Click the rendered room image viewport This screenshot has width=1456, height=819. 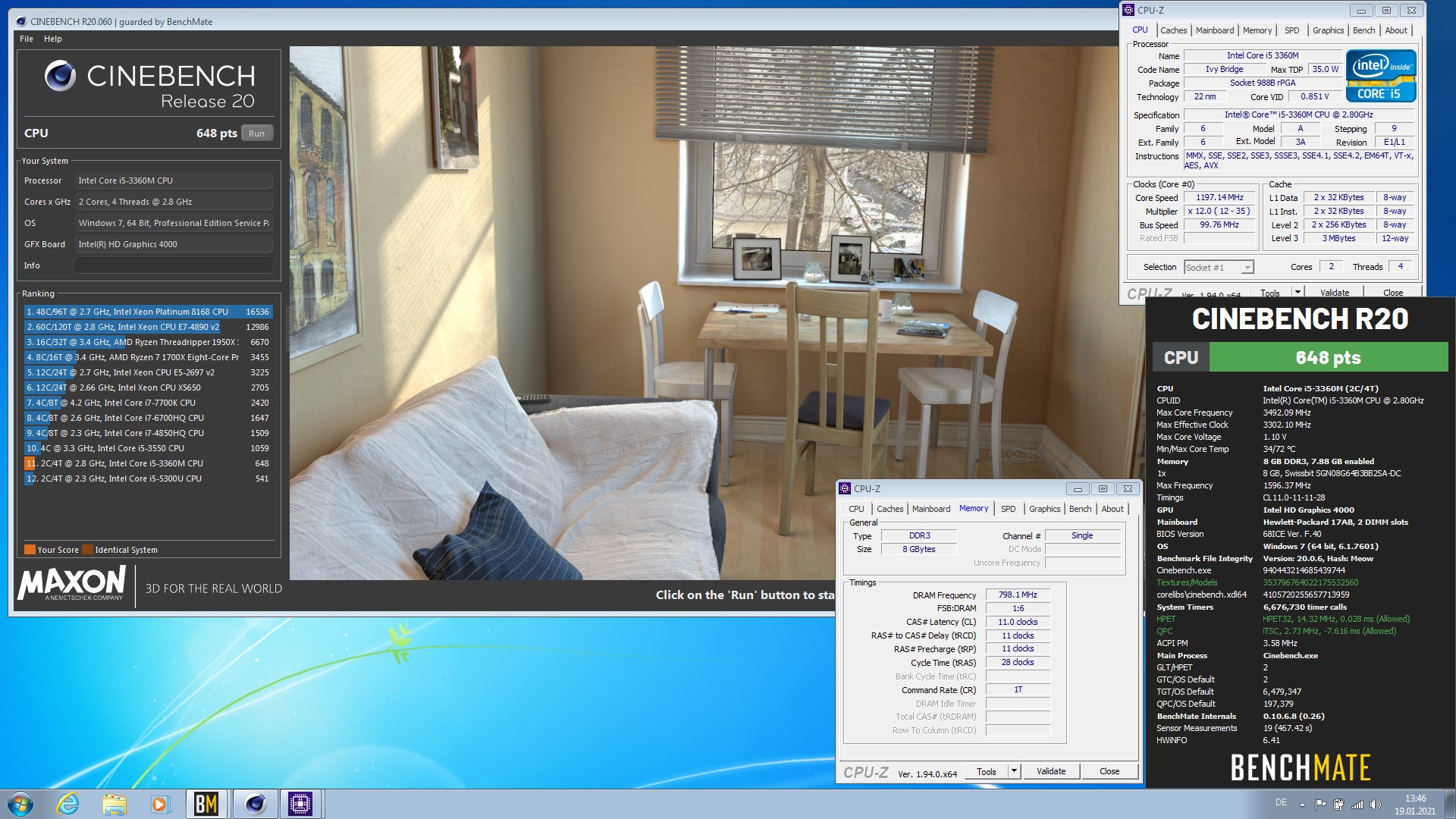[x=705, y=313]
